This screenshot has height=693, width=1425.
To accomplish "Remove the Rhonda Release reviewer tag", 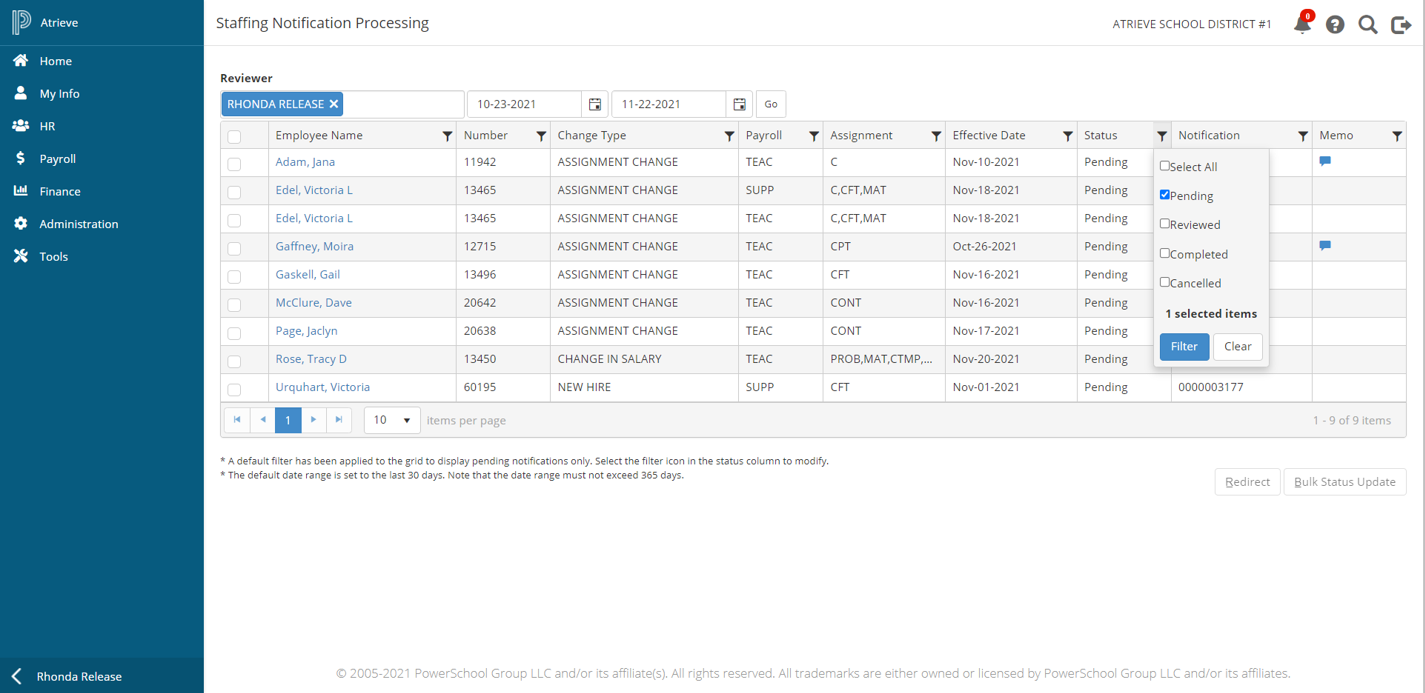I will coord(334,104).
